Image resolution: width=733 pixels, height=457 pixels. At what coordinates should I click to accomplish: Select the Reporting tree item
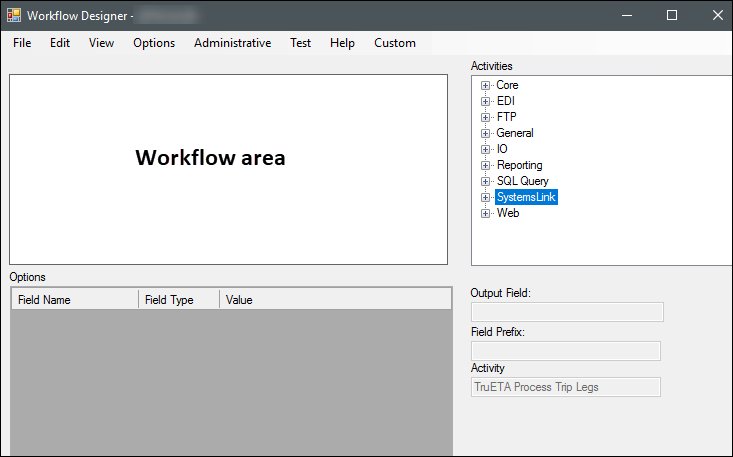[519, 165]
